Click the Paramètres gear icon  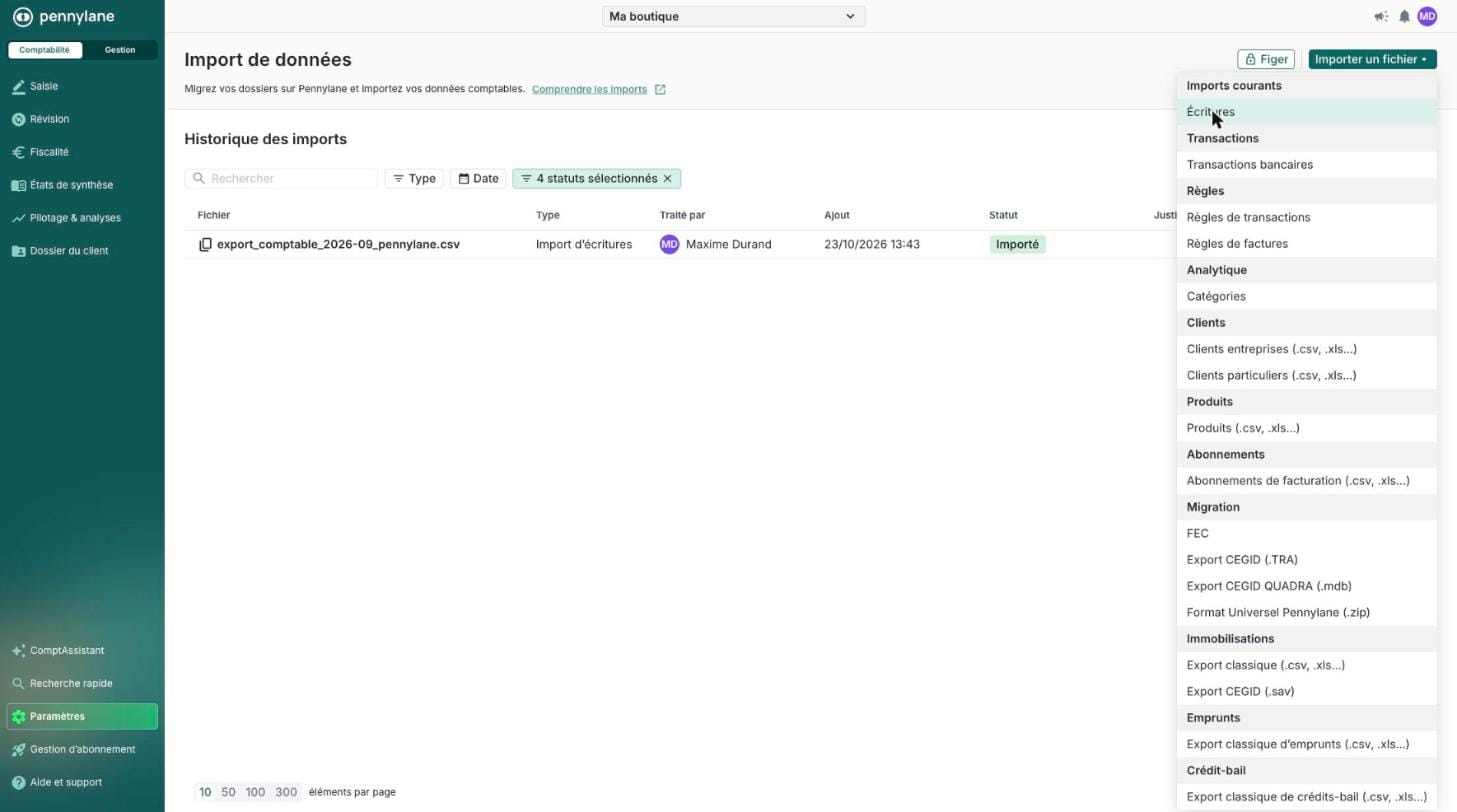click(x=18, y=717)
